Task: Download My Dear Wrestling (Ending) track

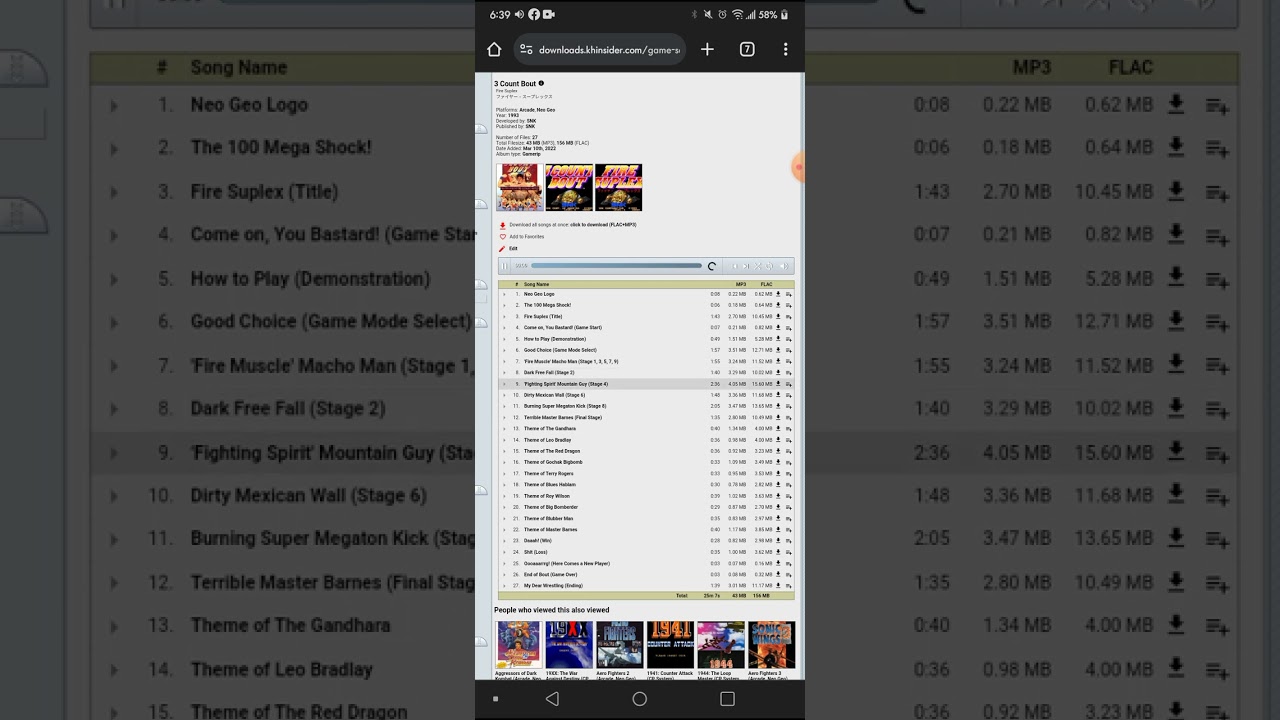Action: click(x=778, y=586)
